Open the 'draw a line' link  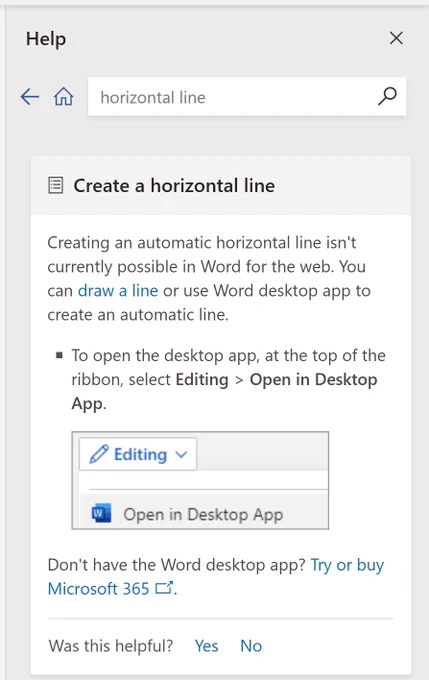[118, 291]
